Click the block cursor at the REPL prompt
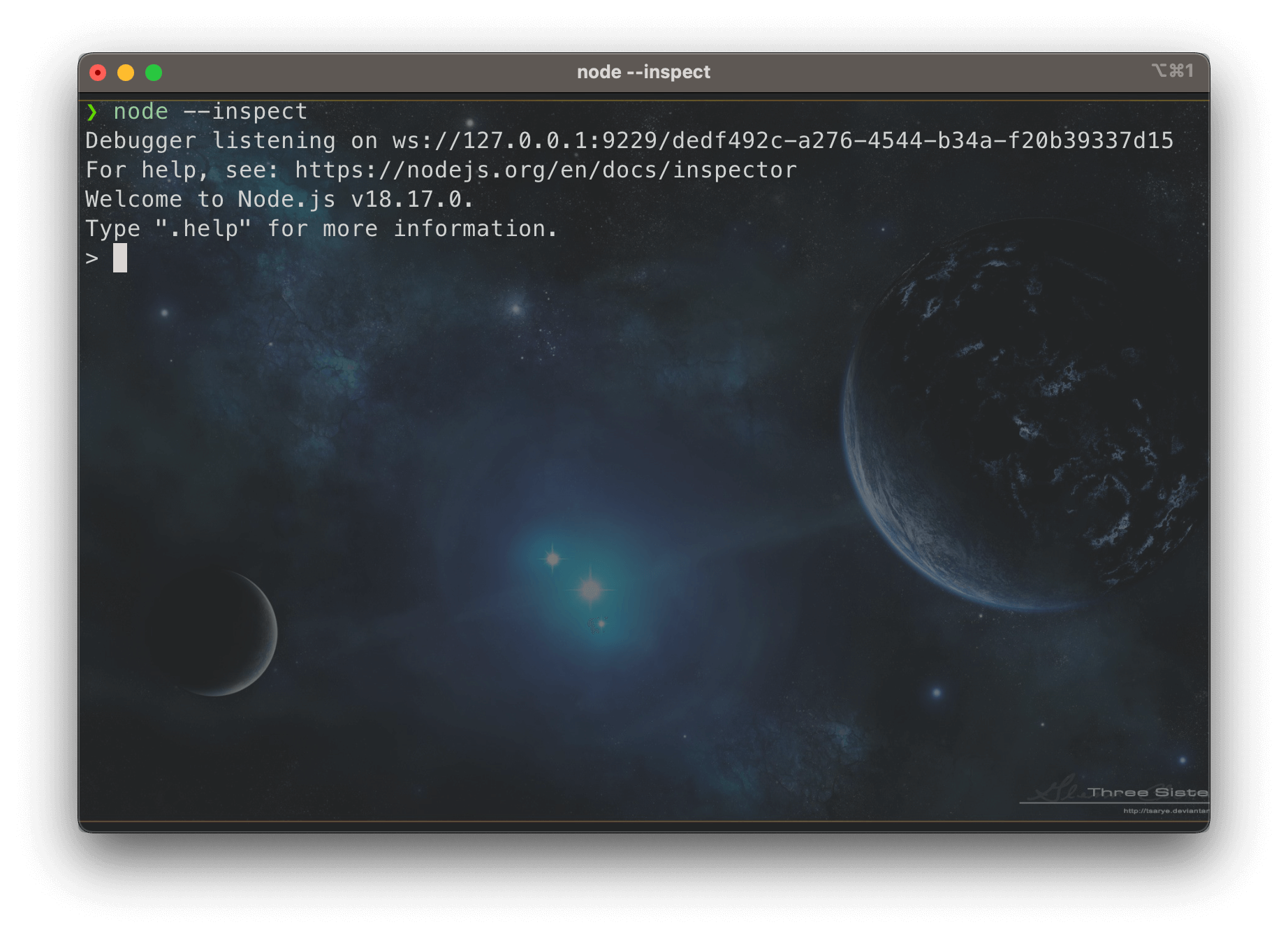The height and width of the screenshot is (936, 1288). 120,258
